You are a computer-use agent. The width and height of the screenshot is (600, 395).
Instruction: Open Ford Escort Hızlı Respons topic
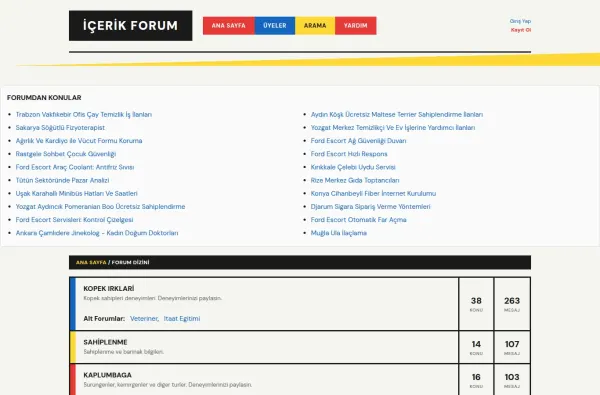tap(349, 154)
